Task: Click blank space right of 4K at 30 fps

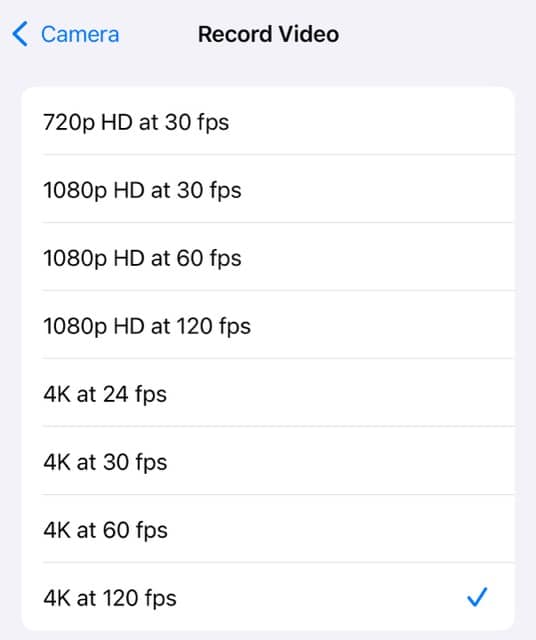Action: [x=341, y=460]
